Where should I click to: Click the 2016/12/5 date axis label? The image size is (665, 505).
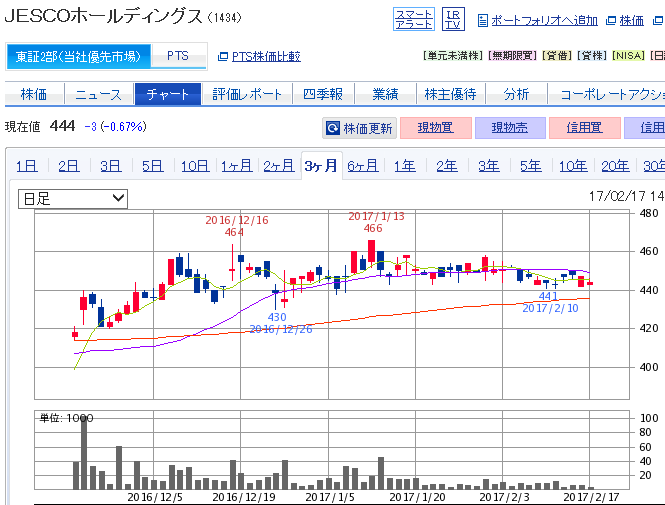coord(155,497)
